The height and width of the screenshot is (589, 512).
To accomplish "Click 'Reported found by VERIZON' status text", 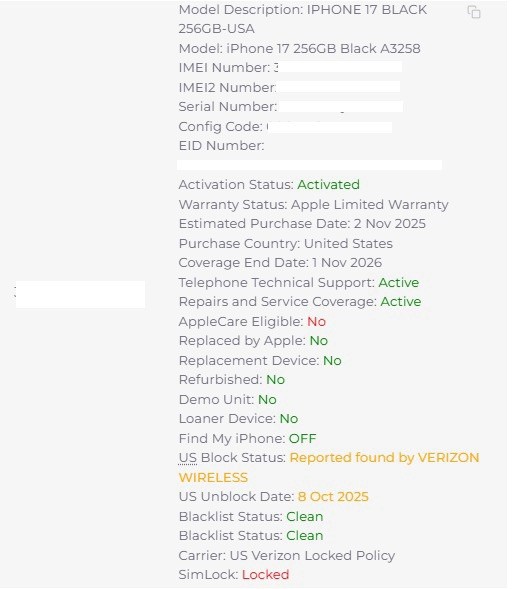I will (x=384, y=458).
